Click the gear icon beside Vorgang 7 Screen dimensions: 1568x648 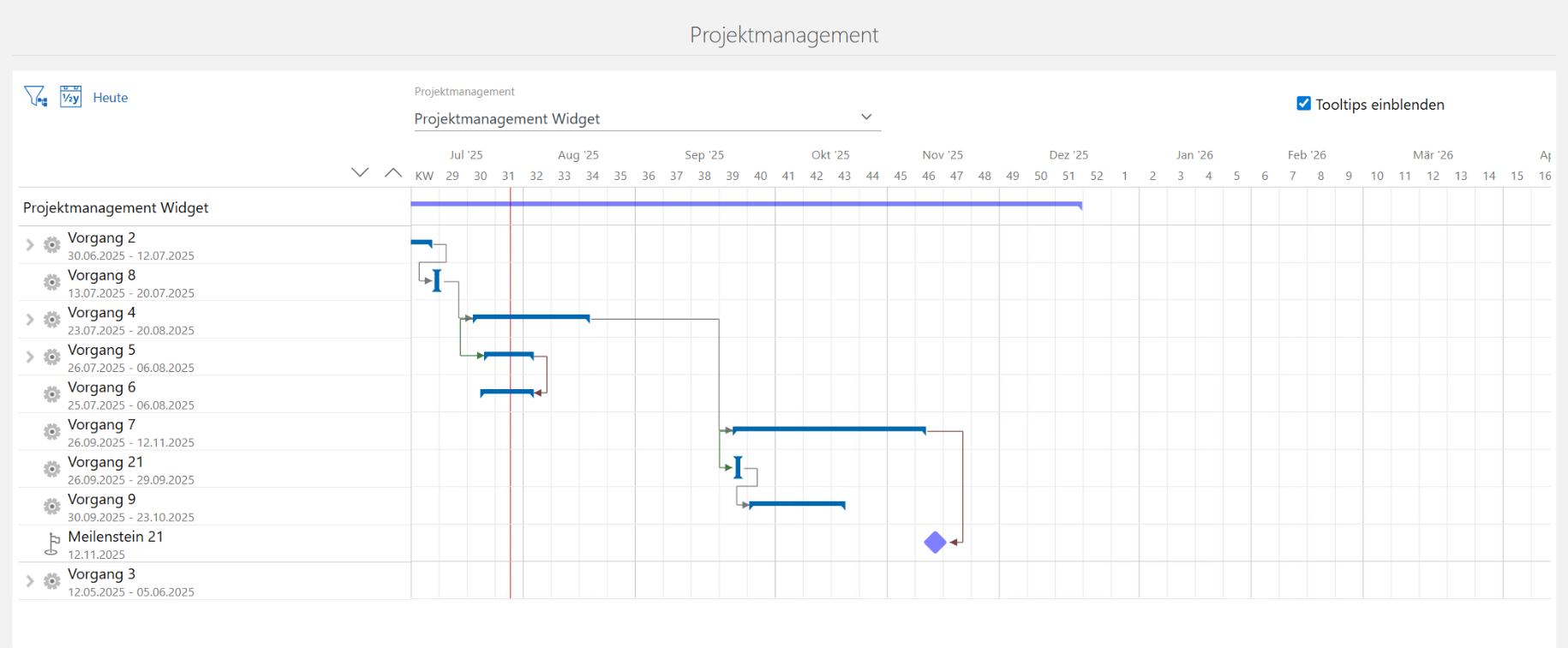(52, 432)
